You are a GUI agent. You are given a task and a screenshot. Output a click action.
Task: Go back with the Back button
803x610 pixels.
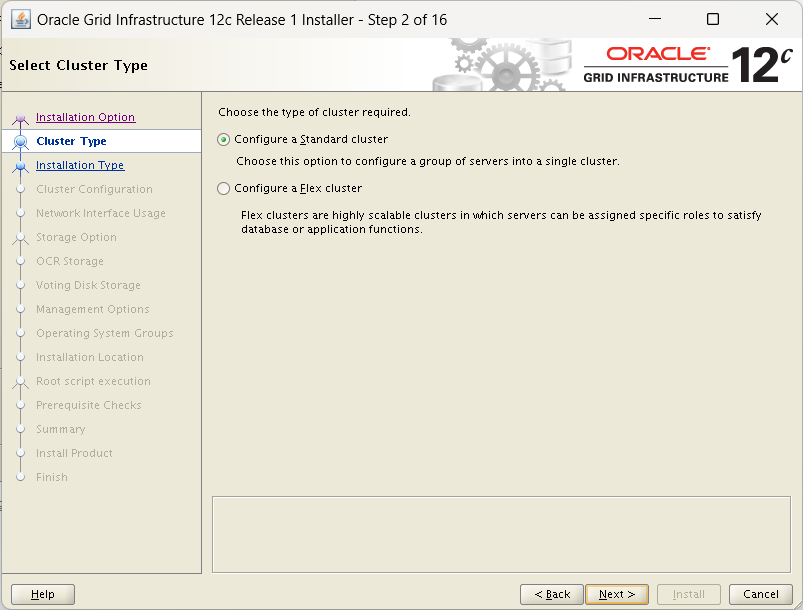[x=552, y=594]
